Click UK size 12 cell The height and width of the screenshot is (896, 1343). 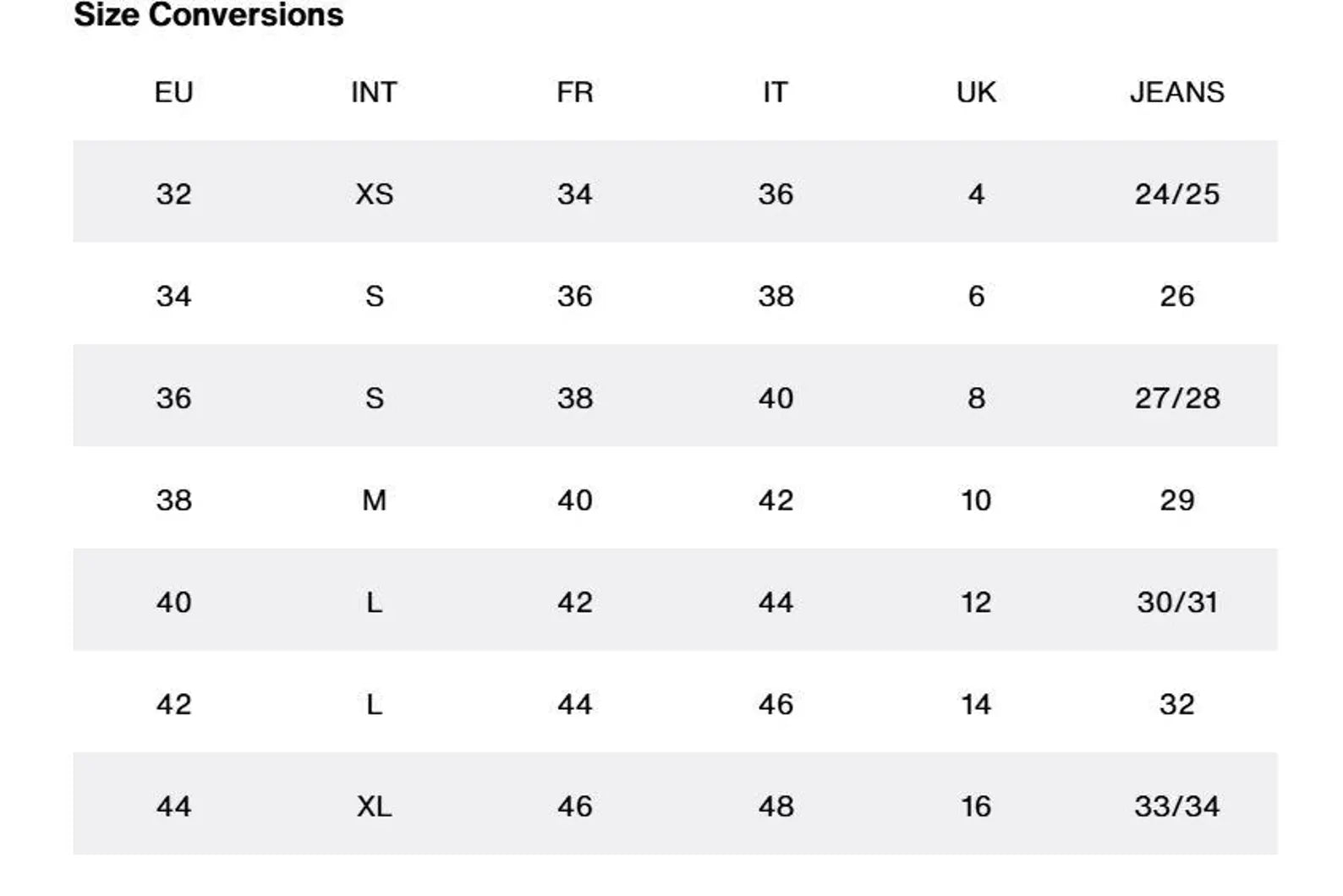(x=976, y=603)
